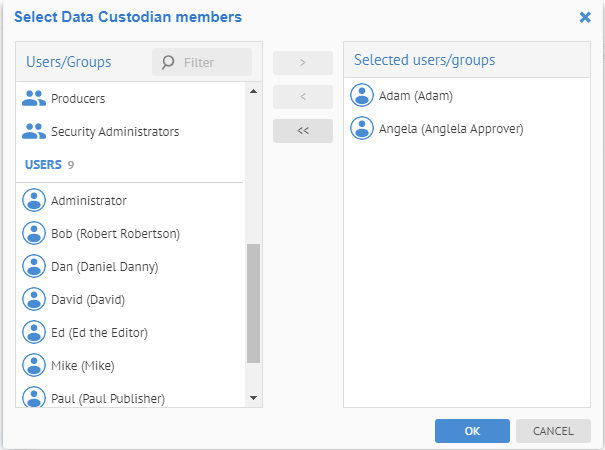Viewport: 605px width, 450px height.
Task: Close the Select Data Custodian members dialog
Action: click(x=585, y=17)
